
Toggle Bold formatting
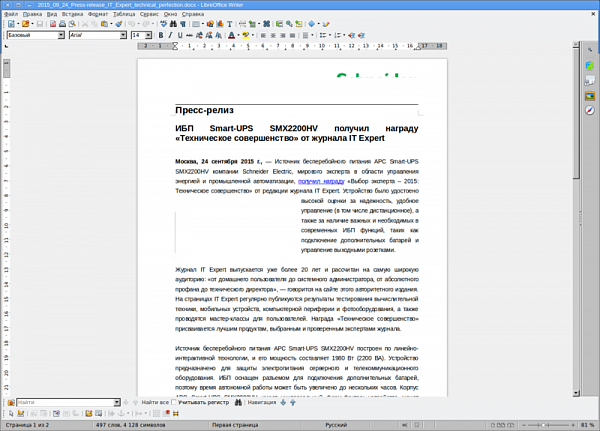pos(161,35)
